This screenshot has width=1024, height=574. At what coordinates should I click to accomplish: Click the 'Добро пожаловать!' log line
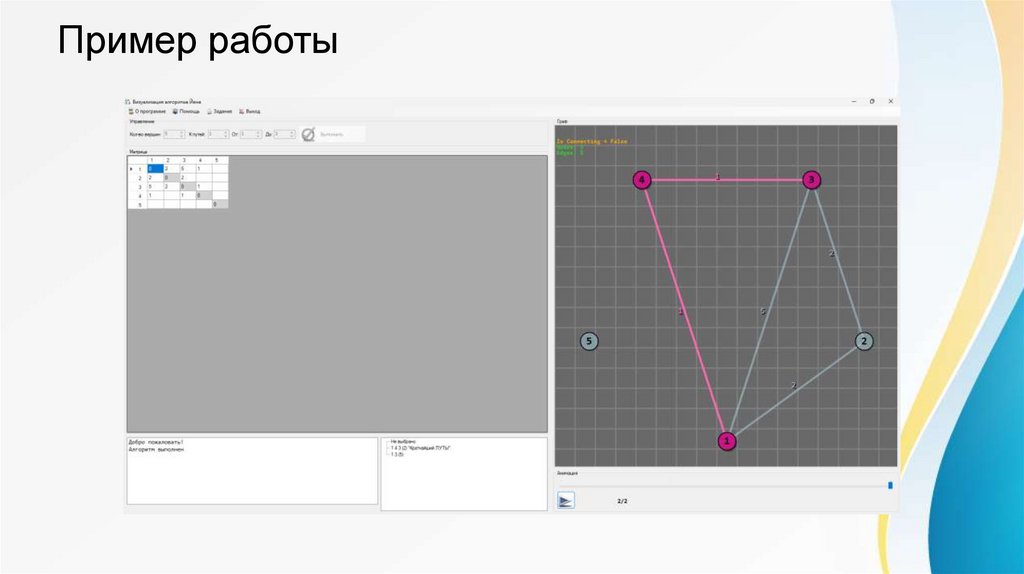coord(156,442)
